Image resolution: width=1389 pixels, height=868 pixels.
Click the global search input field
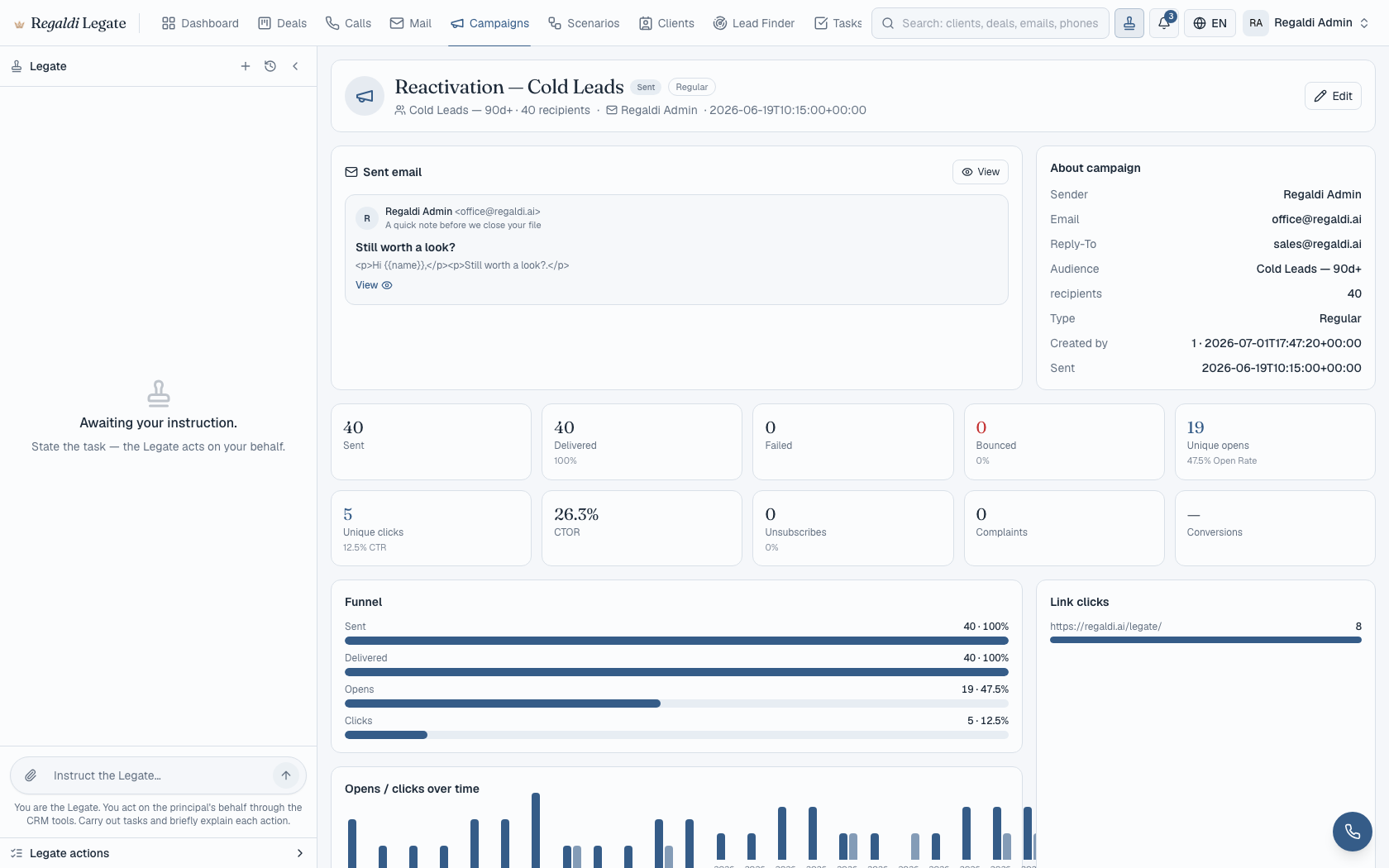[990, 23]
